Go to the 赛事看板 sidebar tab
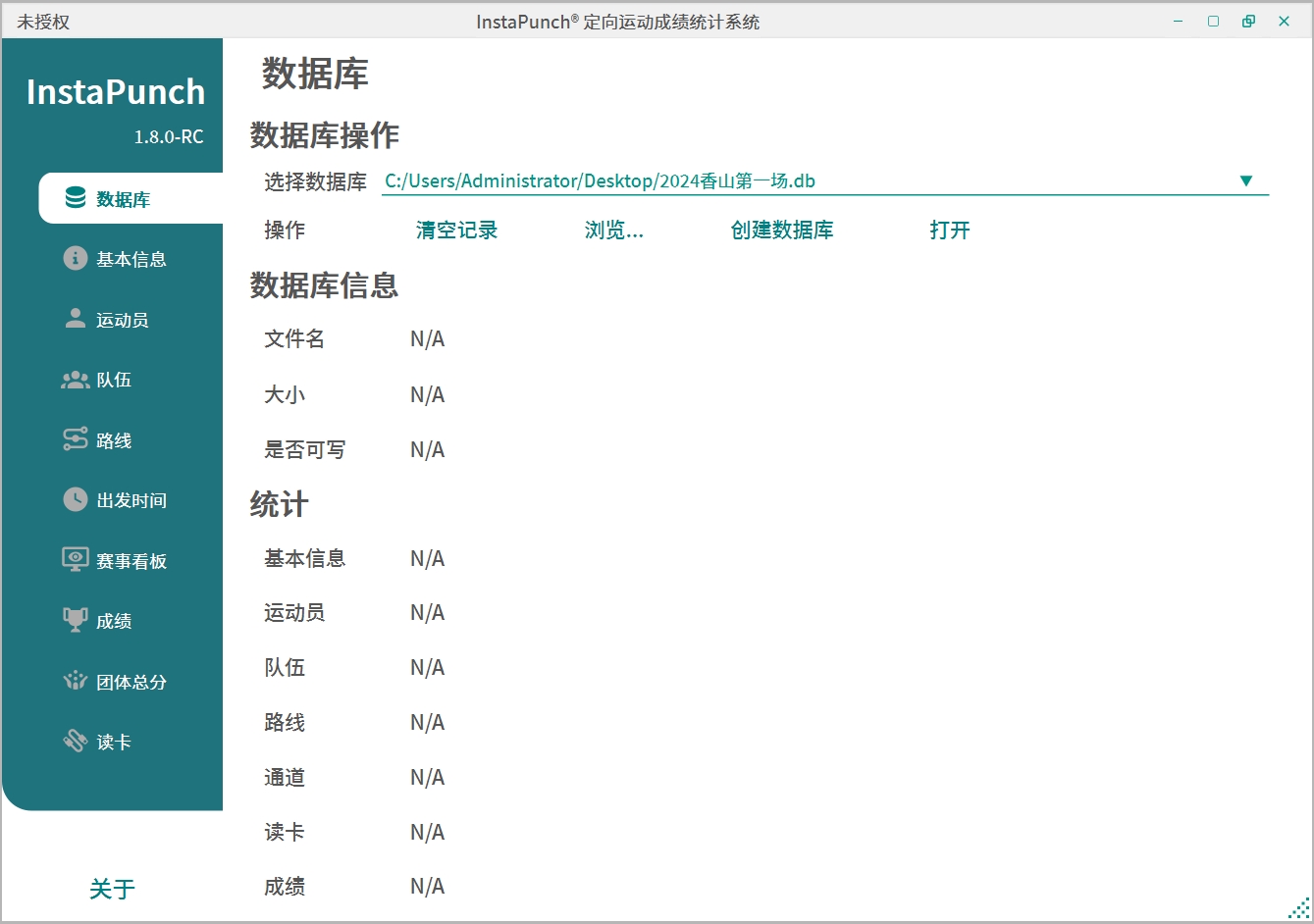1314x924 pixels. click(131, 561)
